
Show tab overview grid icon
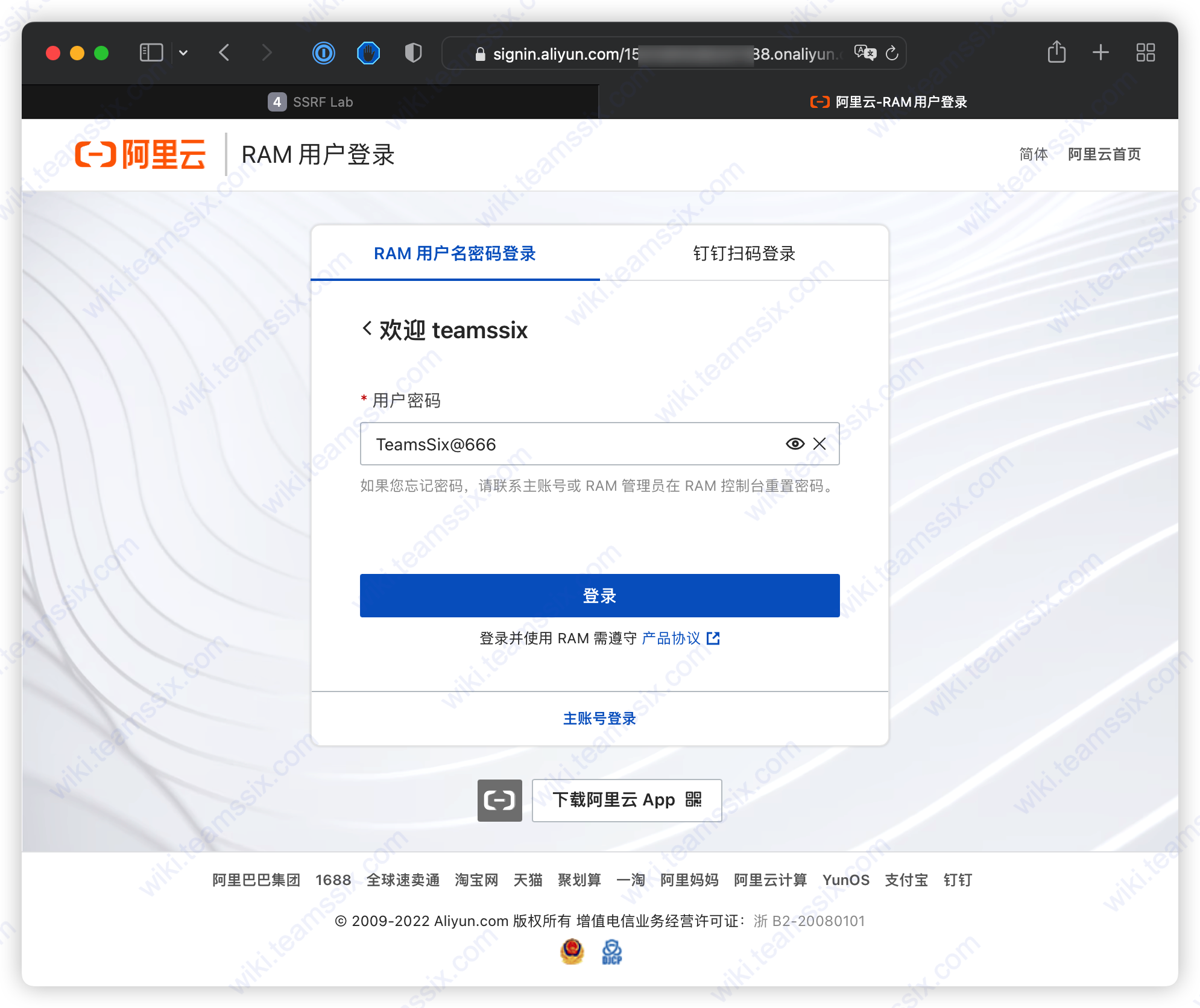pos(1145,52)
